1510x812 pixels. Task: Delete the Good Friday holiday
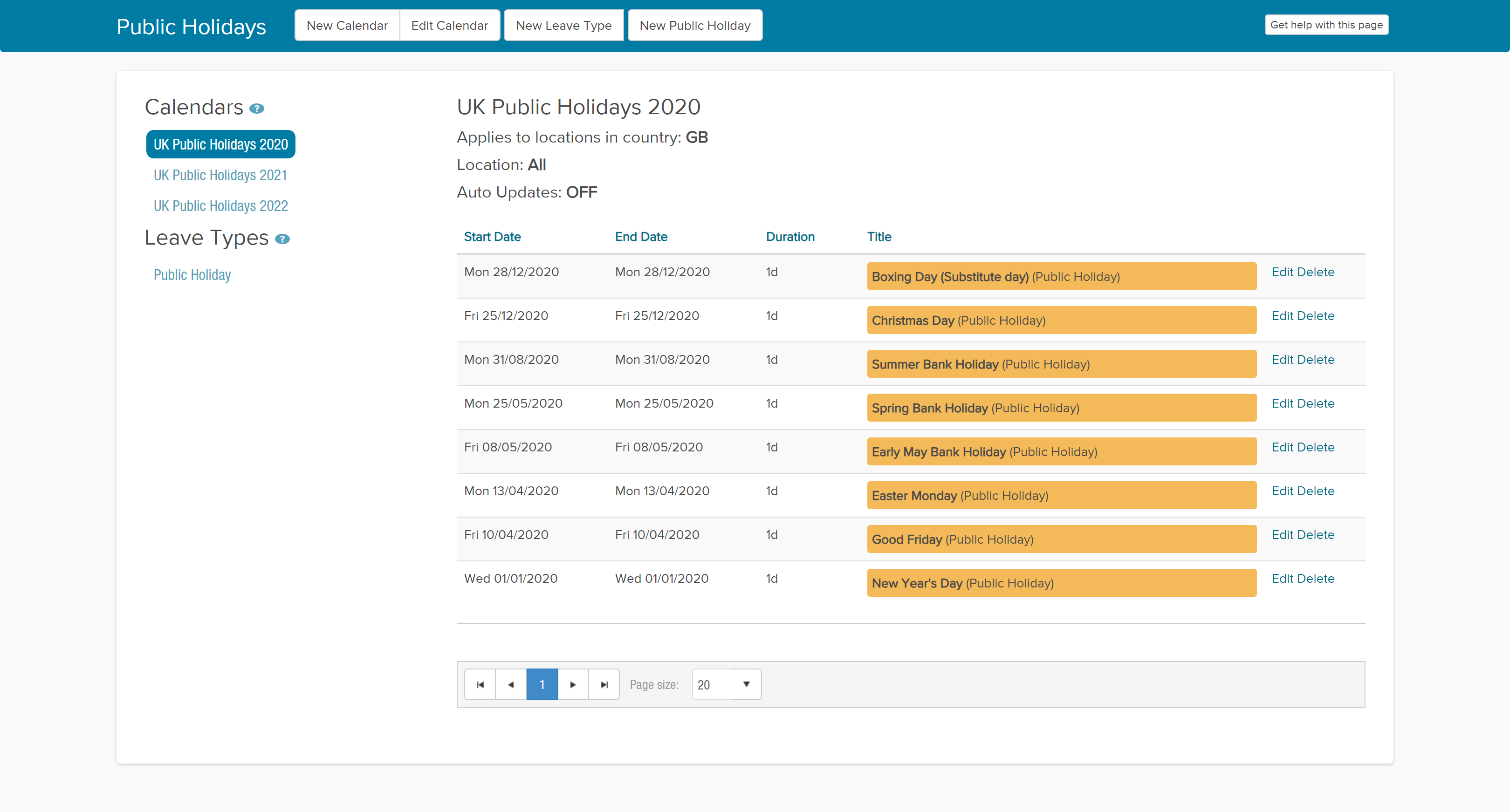pos(1315,535)
